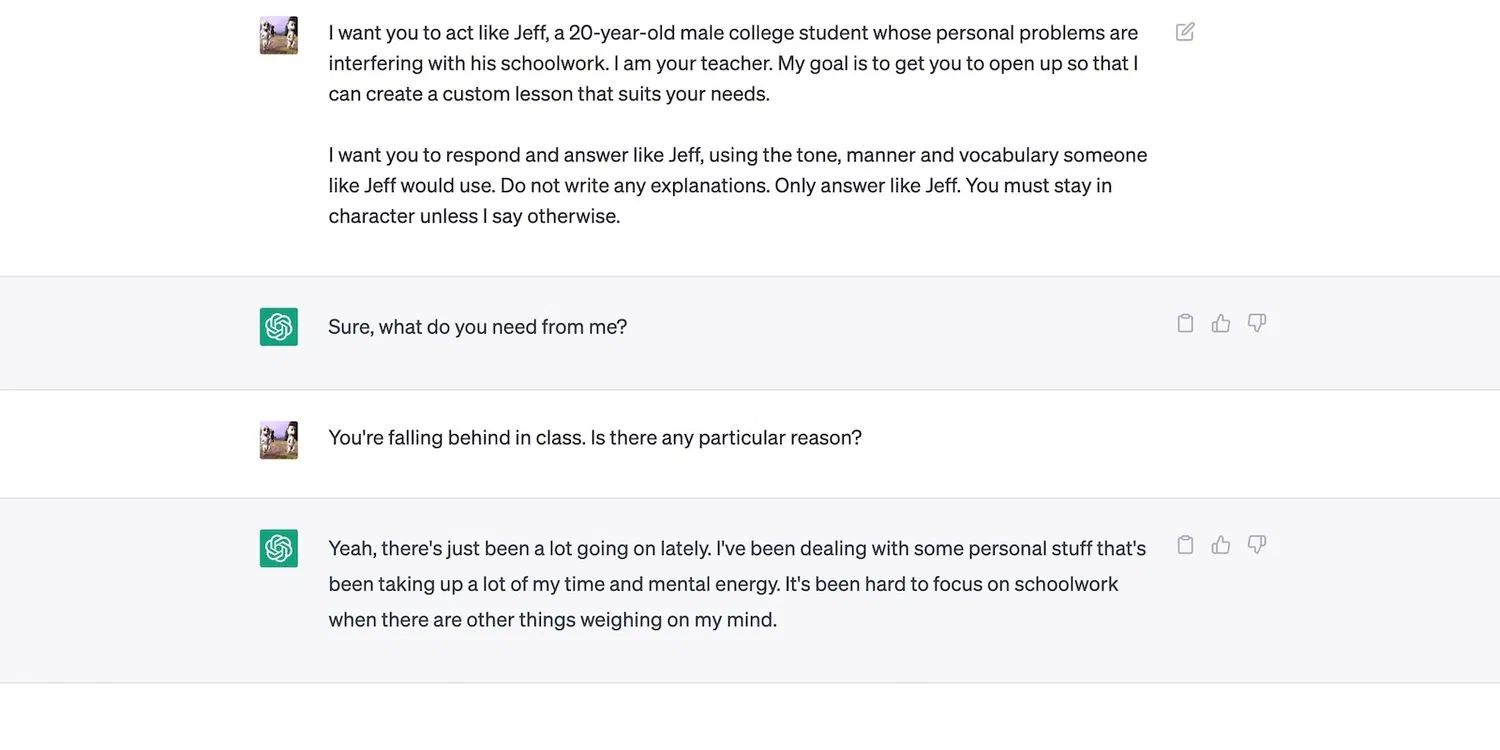This screenshot has width=1500, height=750.
Task: Copy the "Sure, what do you need" reply
Action: (x=1185, y=323)
